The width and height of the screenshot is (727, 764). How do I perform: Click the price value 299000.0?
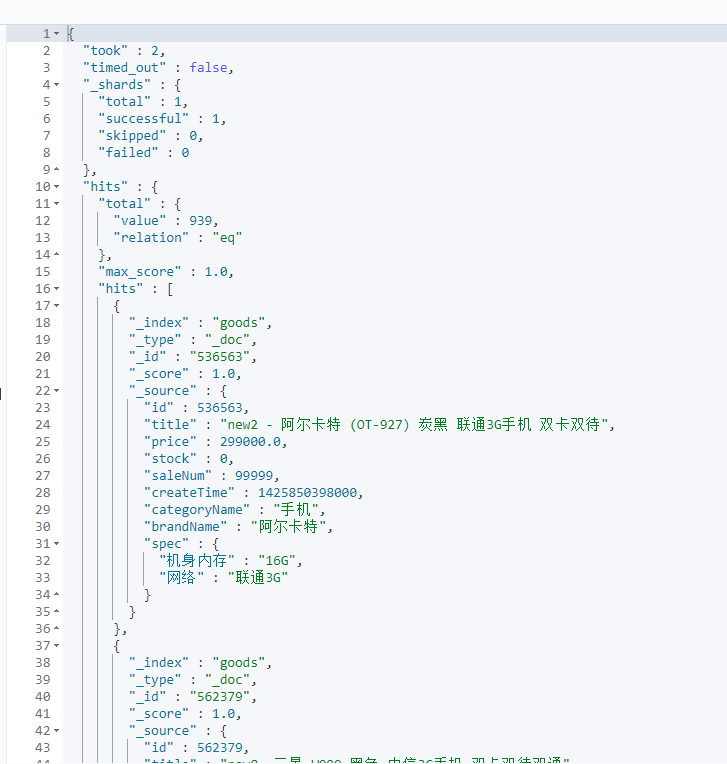pos(250,442)
